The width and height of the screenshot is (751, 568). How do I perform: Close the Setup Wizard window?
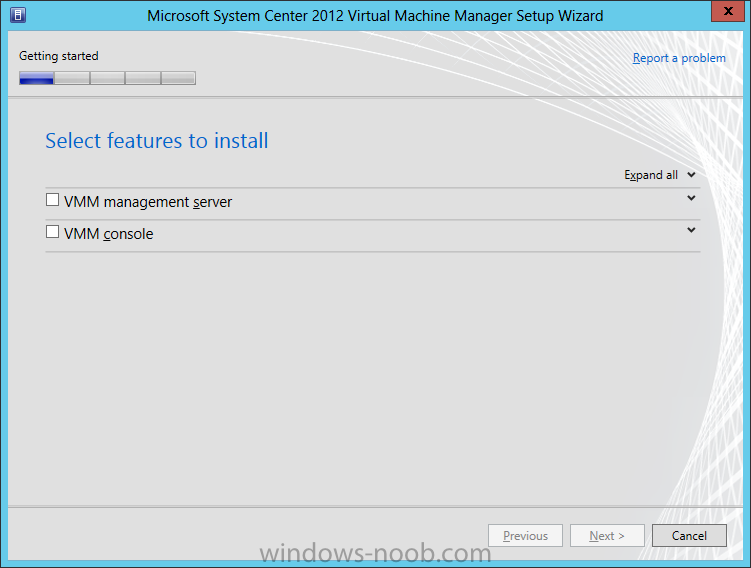[x=728, y=11]
